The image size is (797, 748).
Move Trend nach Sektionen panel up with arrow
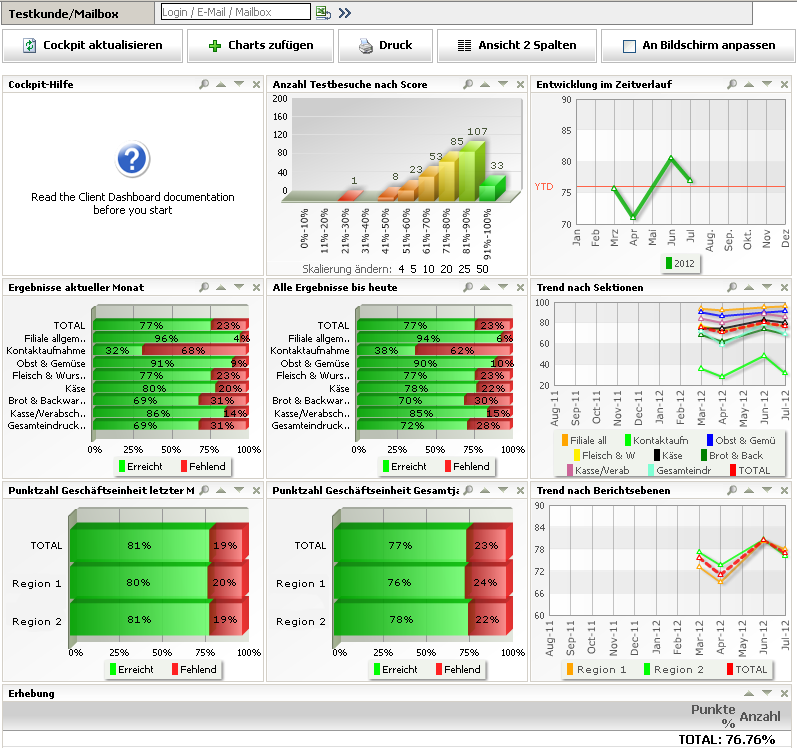point(749,288)
